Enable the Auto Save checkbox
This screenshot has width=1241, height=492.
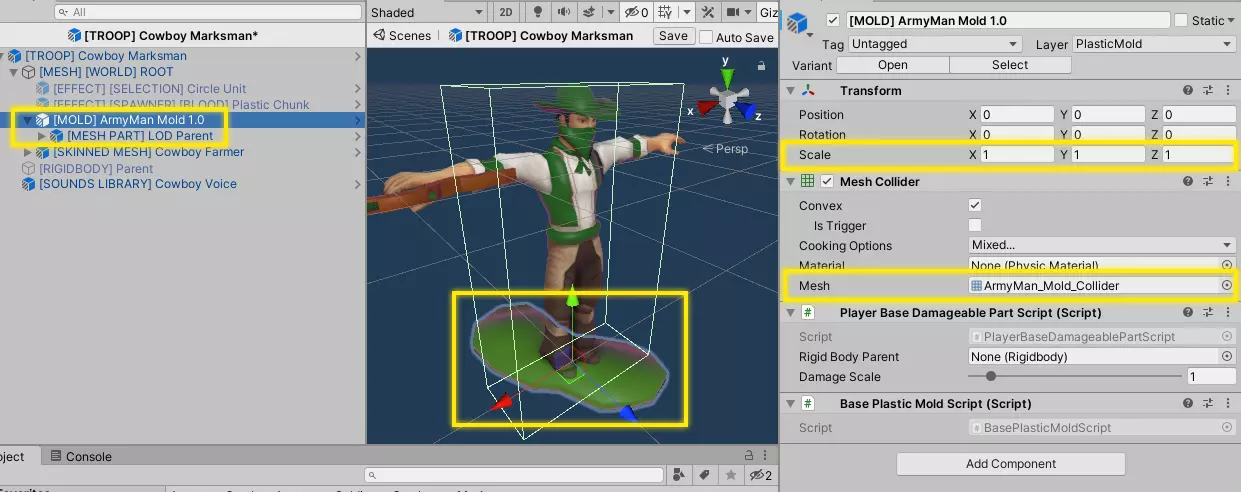[706, 37]
